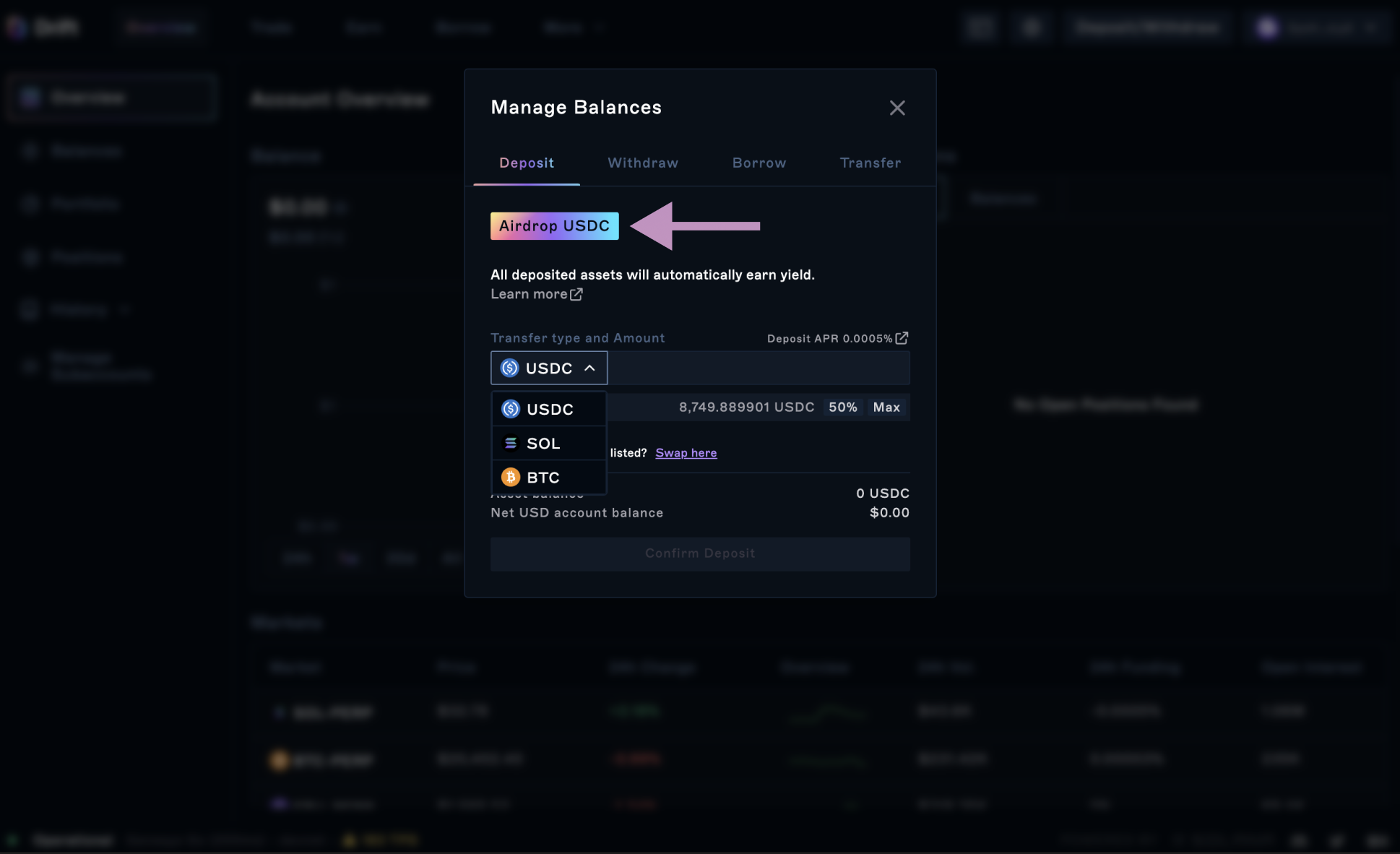Choose SOL from the asset list

click(x=543, y=444)
